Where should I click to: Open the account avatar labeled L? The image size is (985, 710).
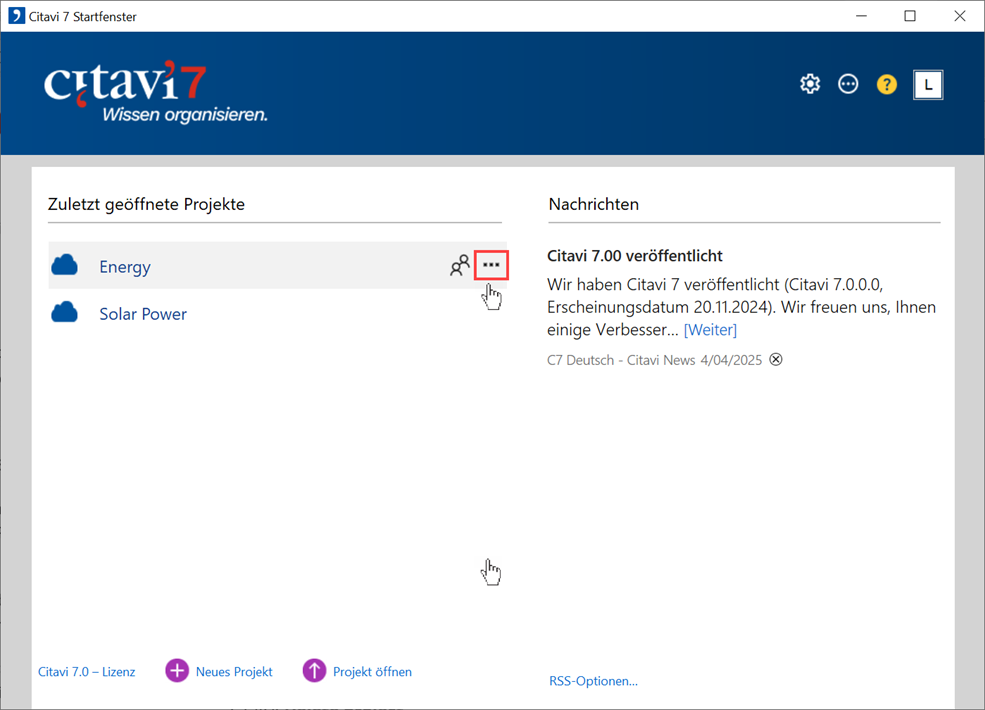928,85
